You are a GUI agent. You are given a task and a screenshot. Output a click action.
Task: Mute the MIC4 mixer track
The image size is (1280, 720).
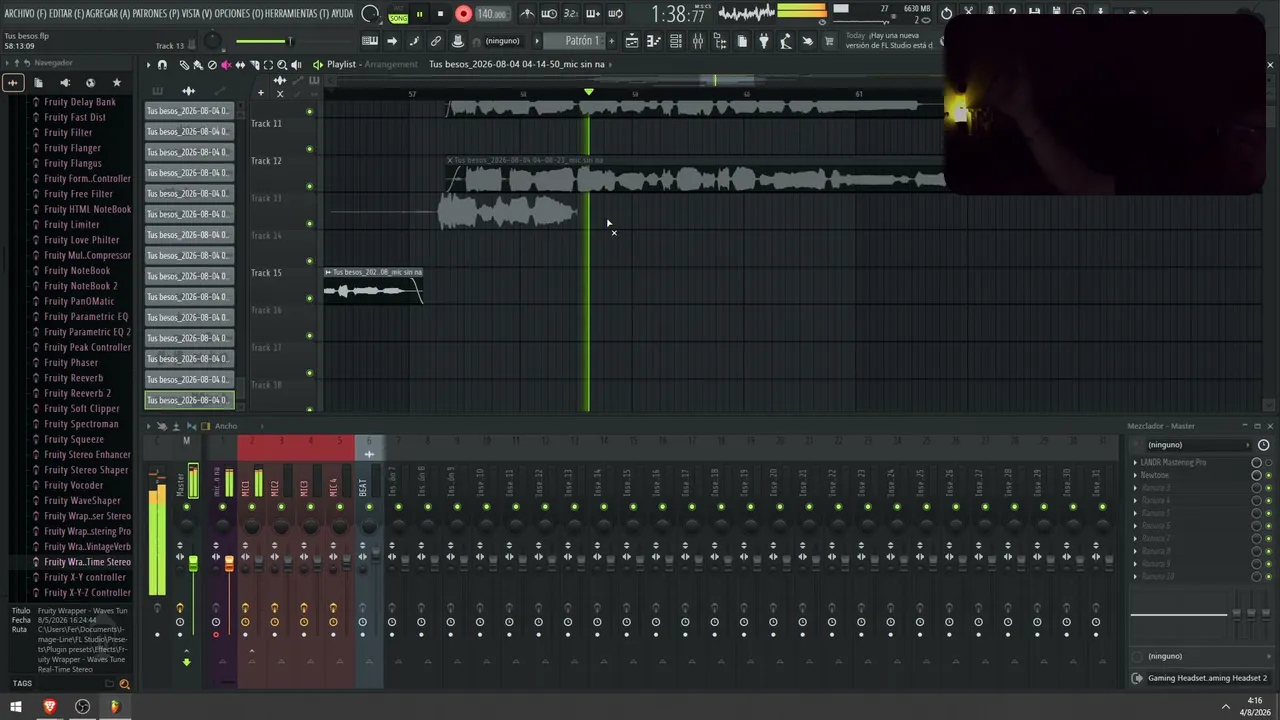point(340,507)
